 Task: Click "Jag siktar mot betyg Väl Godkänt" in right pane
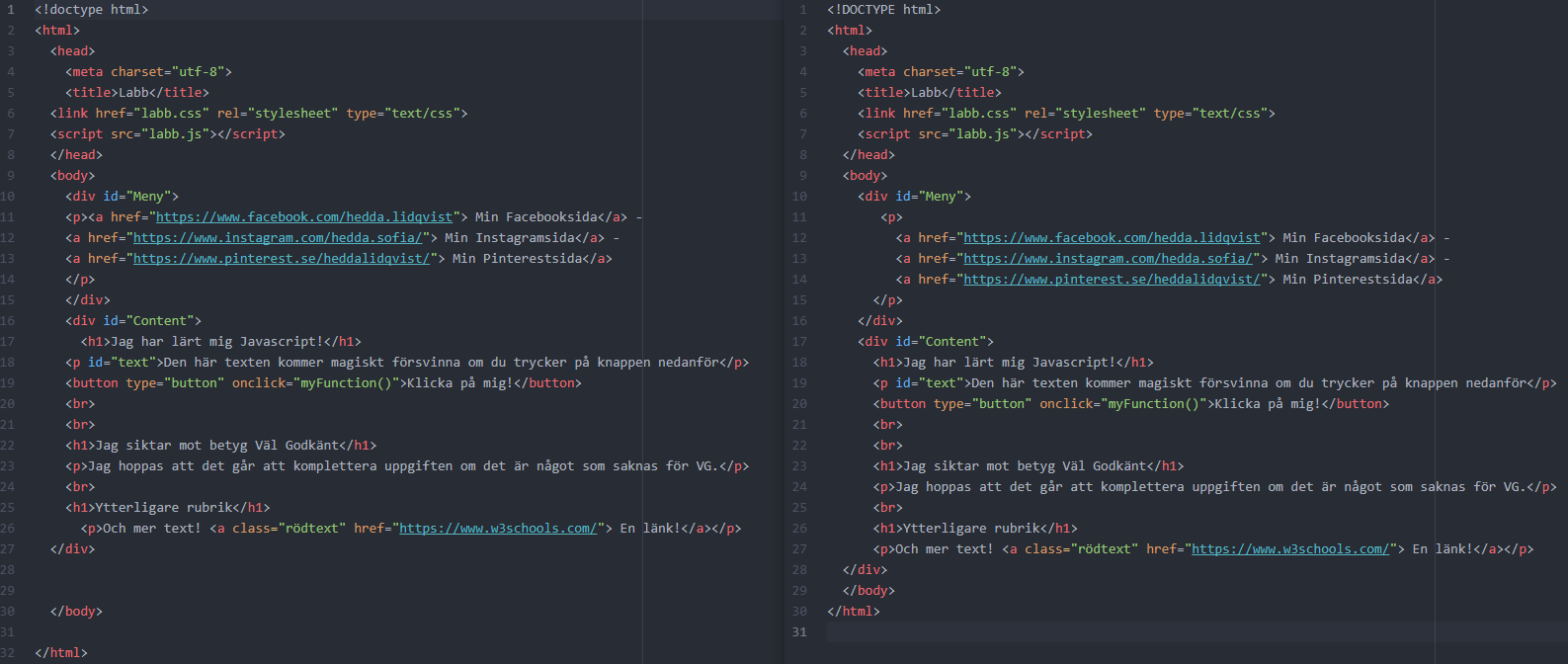tap(1025, 466)
